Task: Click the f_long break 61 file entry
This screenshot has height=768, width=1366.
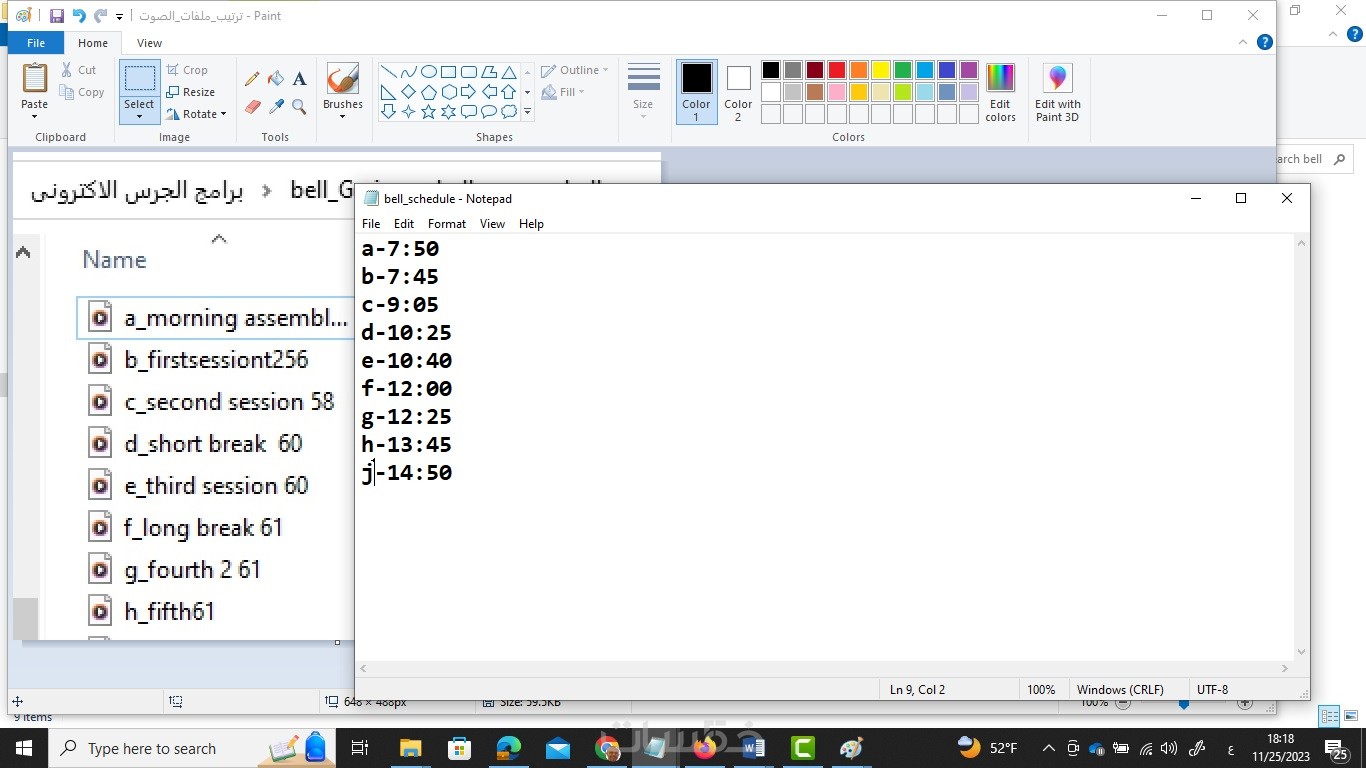Action: [204, 528]
